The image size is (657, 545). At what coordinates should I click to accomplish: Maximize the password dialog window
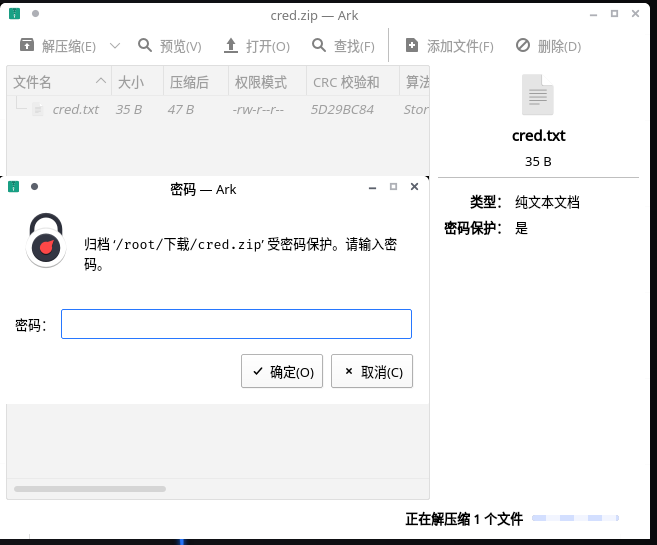393,186
